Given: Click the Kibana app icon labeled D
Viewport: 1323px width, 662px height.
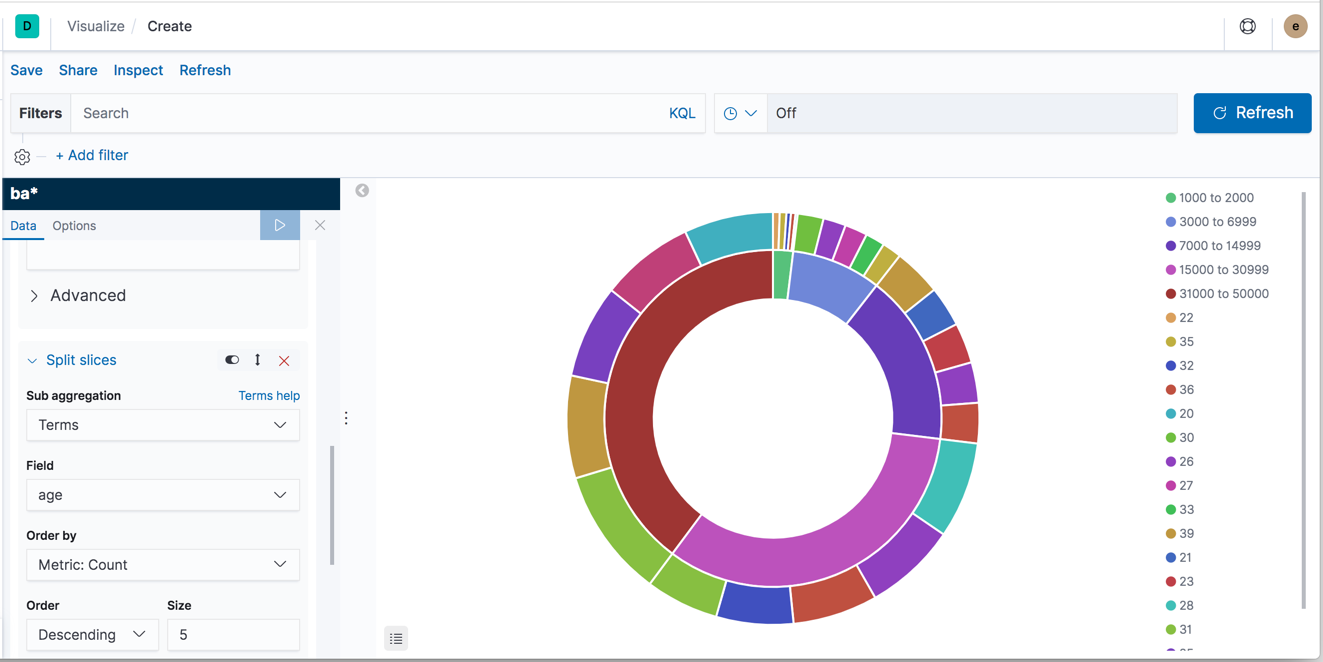Looking at the screenshot, I should click(x=27, y=25).
